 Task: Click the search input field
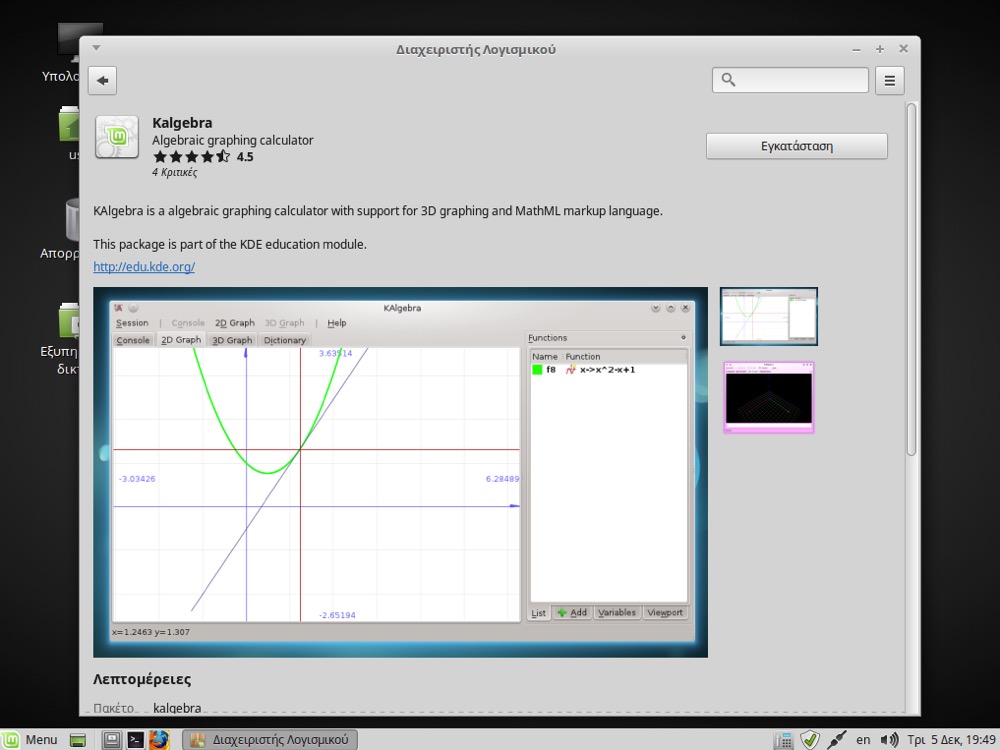click(x=800, y=80)
